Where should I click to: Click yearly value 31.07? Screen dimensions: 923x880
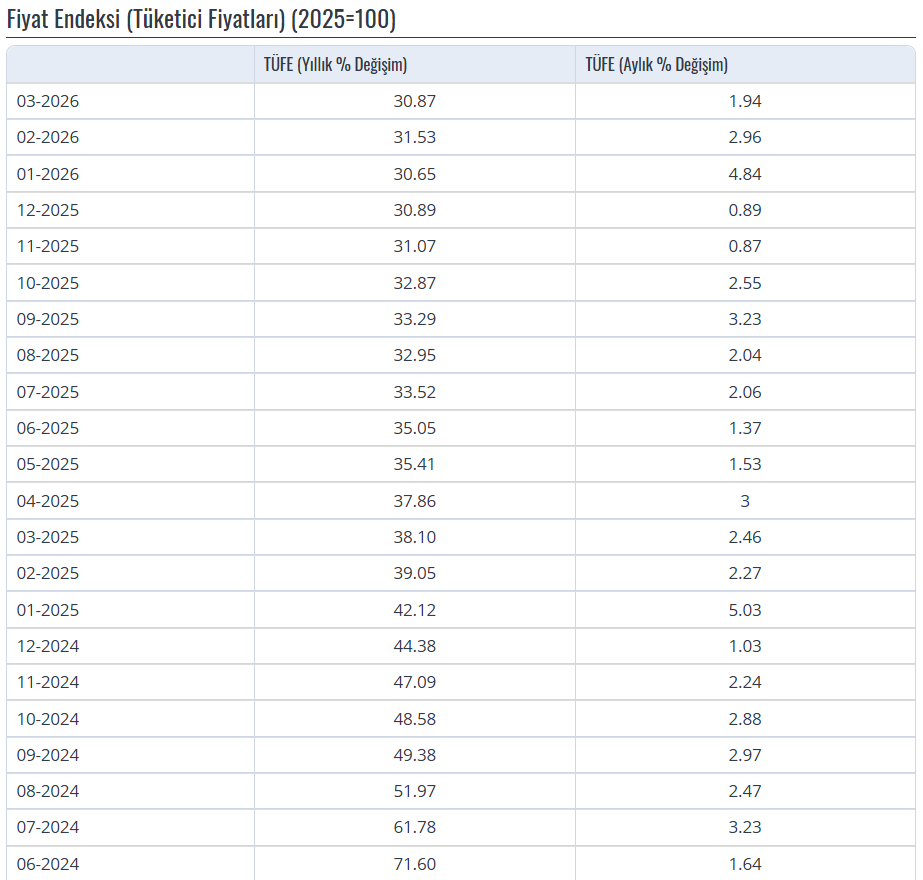[414, 246]
